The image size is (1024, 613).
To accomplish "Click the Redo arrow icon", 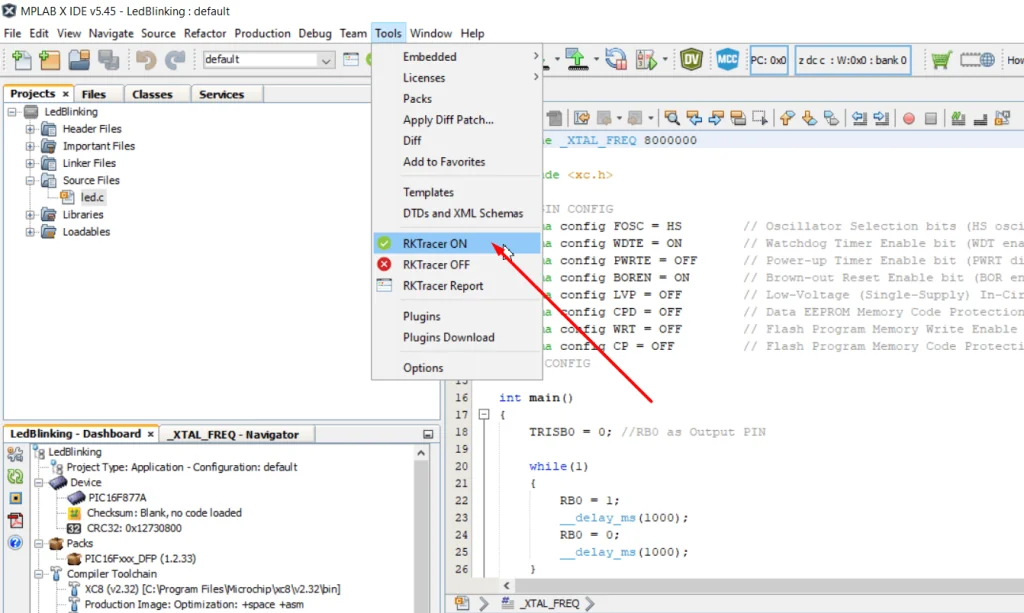I will point(175,60).
